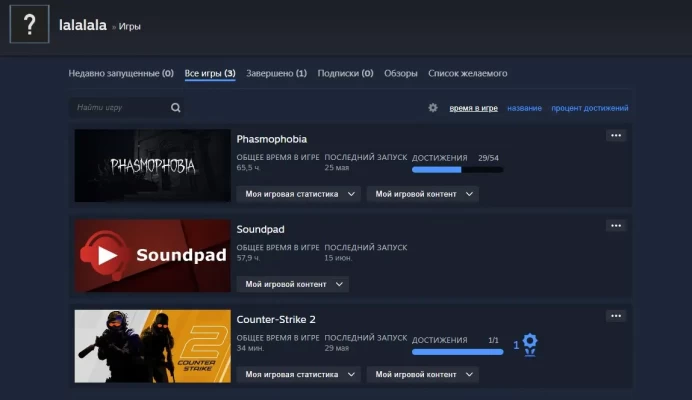Sort games by 'название'
The width and height of the screenshot is (692, 400).
click(524, 108)
